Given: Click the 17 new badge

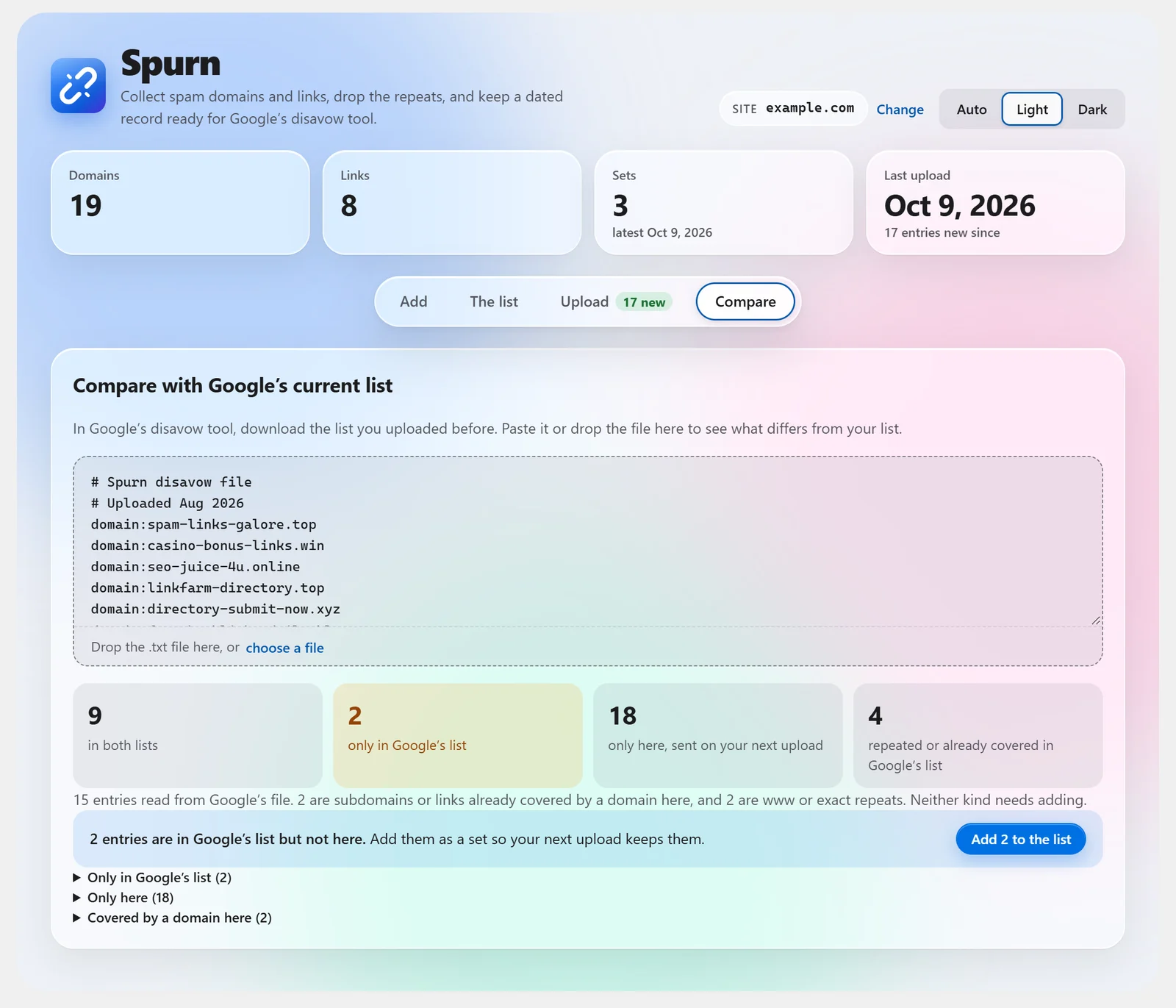Looking at the screenshot, I should tap(644, 302).
